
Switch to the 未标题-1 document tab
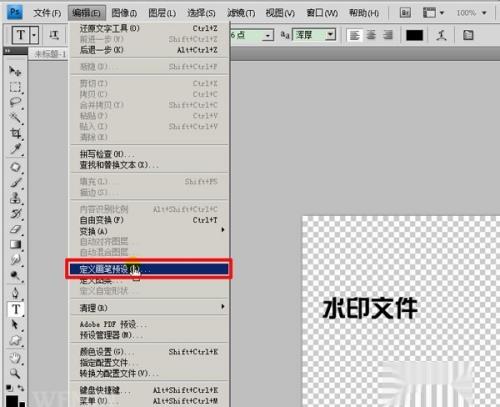(x=50, y=54)
